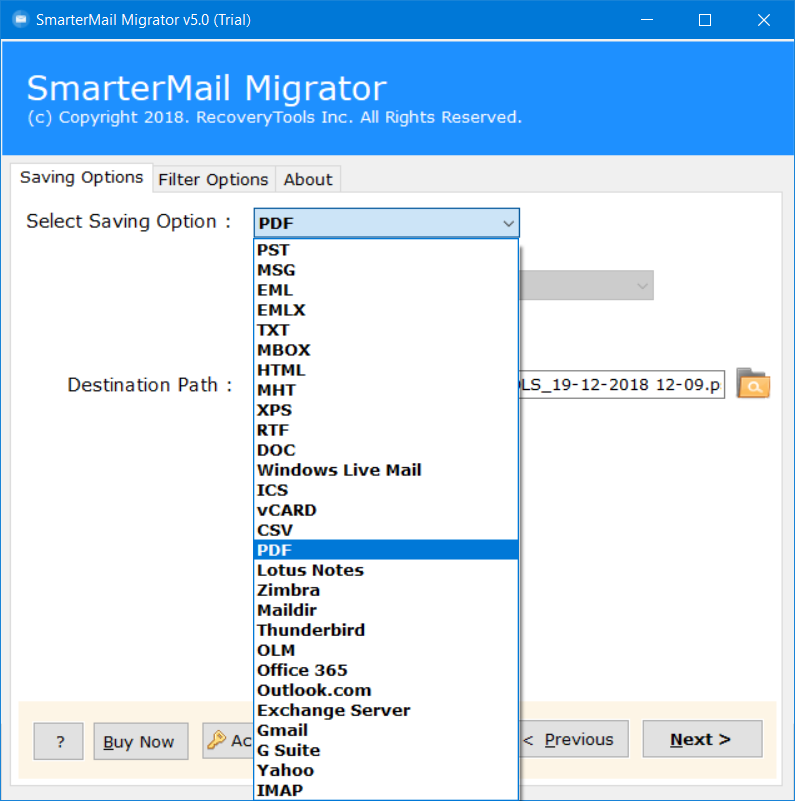This screenshot has height=801, width=795.
Task: Choose Yahoo from the list
Action: [x=386, y=770]
